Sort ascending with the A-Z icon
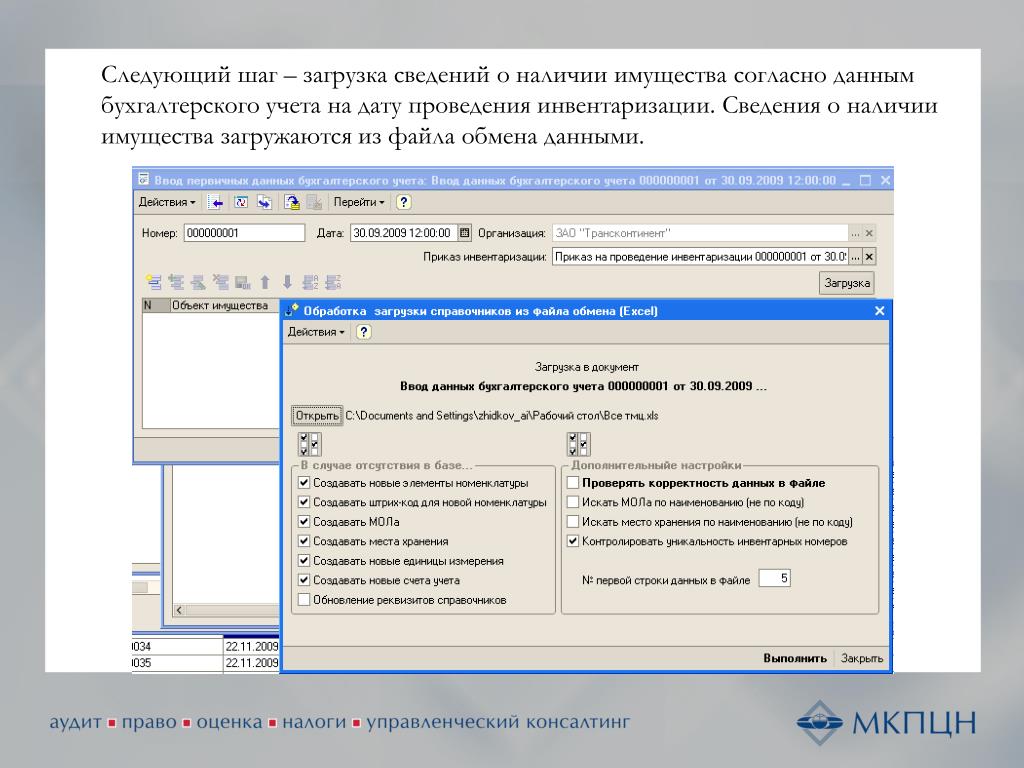The height and width of the screenshot is (768, 1024). (310, 282)
